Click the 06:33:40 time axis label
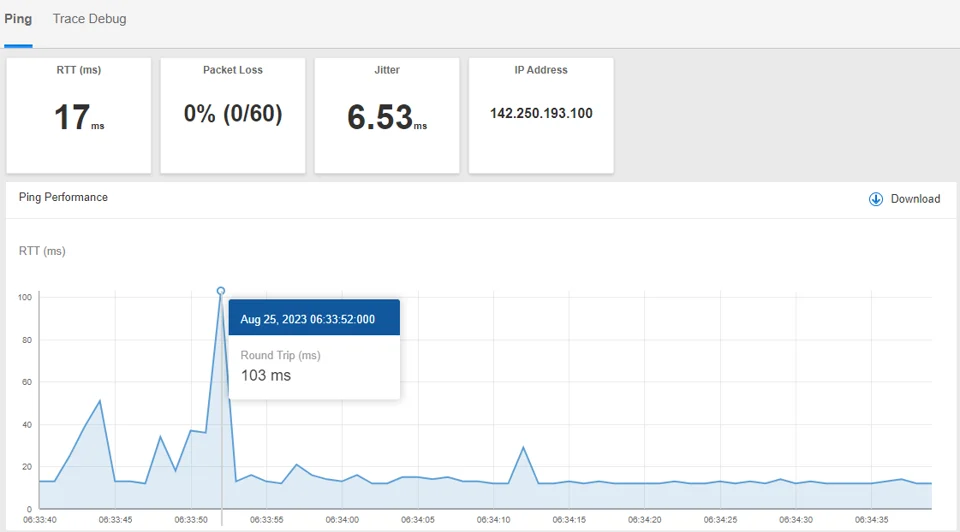Viewport: 960px width, 532px height. click(x=40, y=520)
